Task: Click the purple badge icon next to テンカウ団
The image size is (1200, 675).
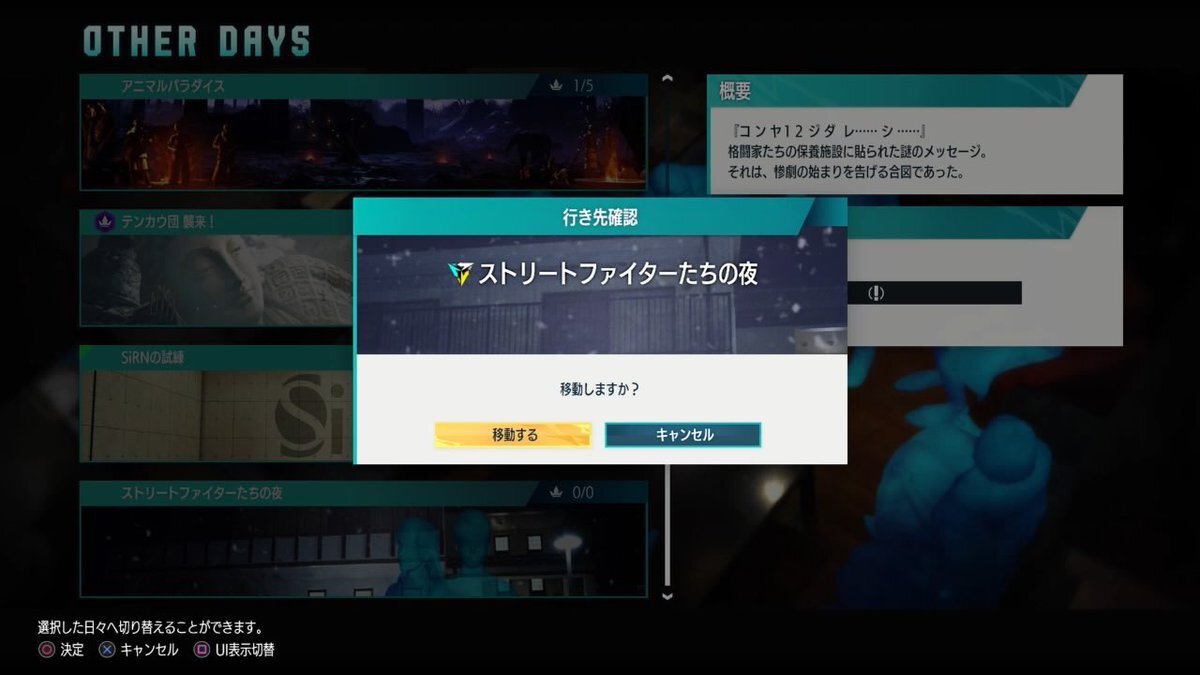Action: [x=104, y=221]
